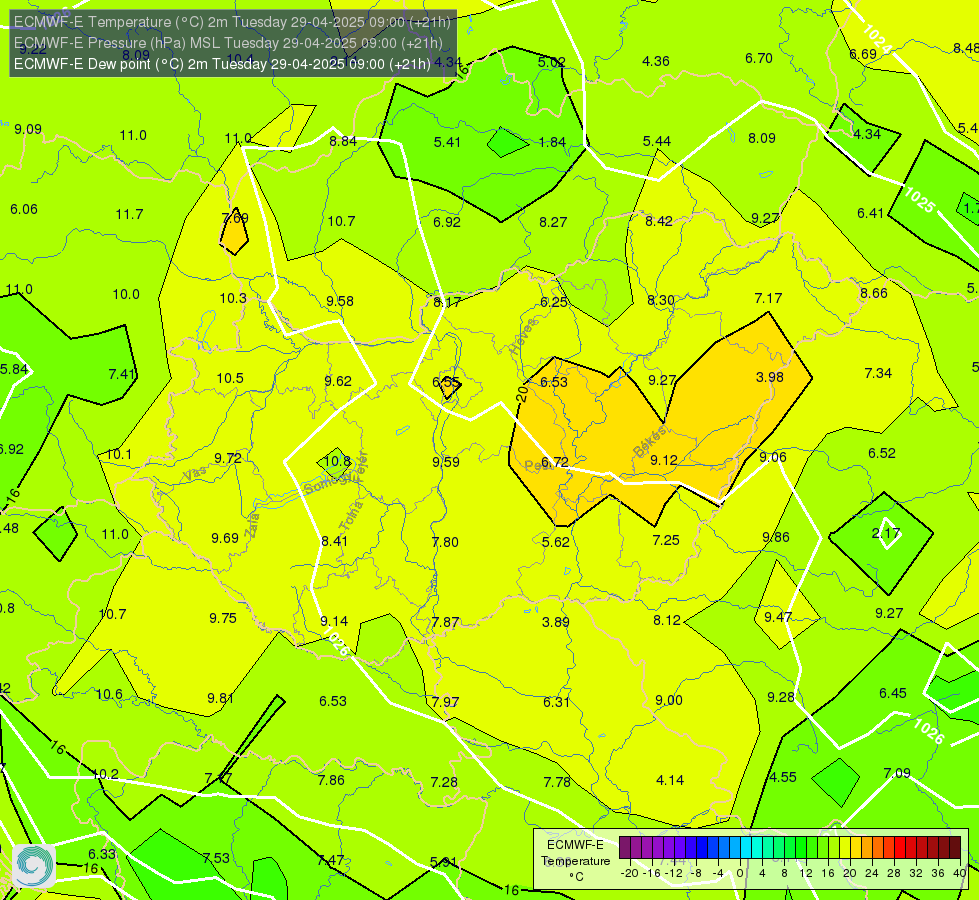
Task: Click the dew point value 8.66
Action: tap(873, 294)
